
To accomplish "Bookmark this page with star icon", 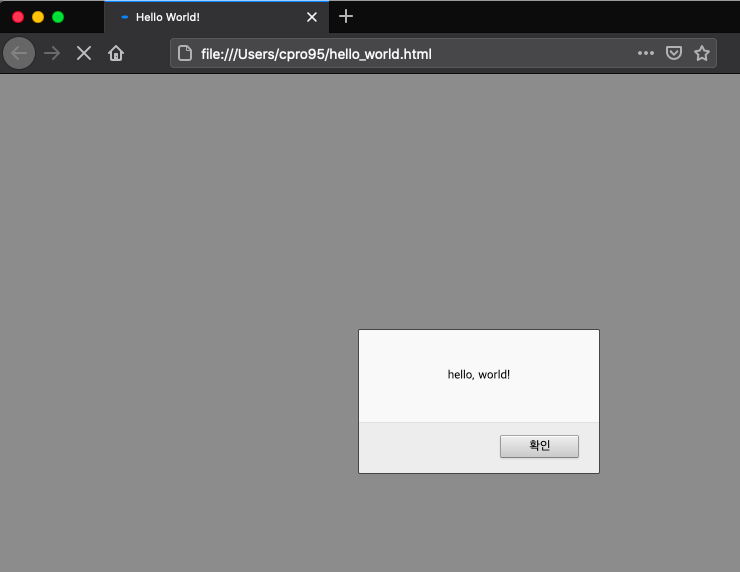I will 702,53.
